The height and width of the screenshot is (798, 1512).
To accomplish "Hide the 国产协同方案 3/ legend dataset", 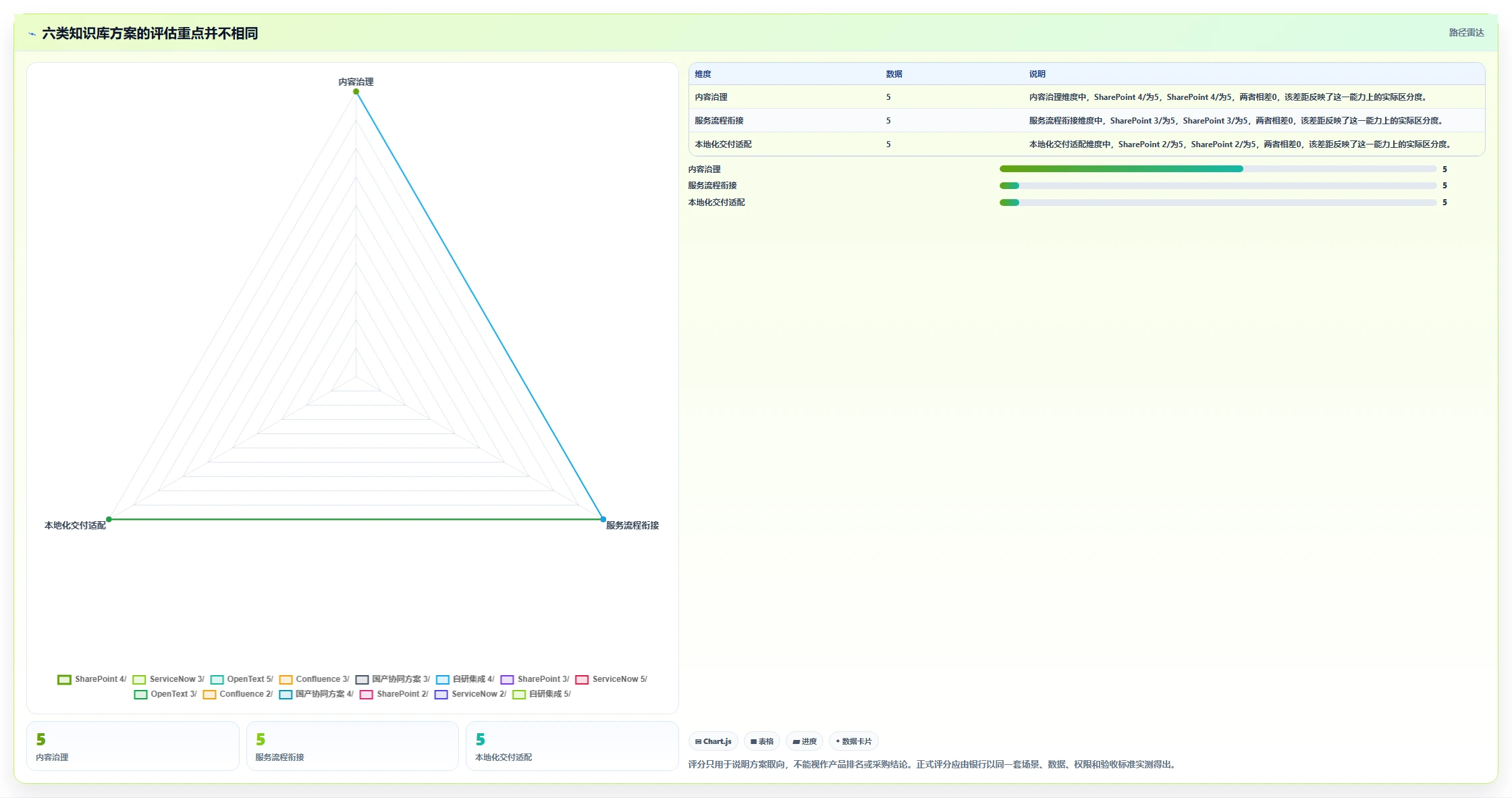I will pos(393,679).
